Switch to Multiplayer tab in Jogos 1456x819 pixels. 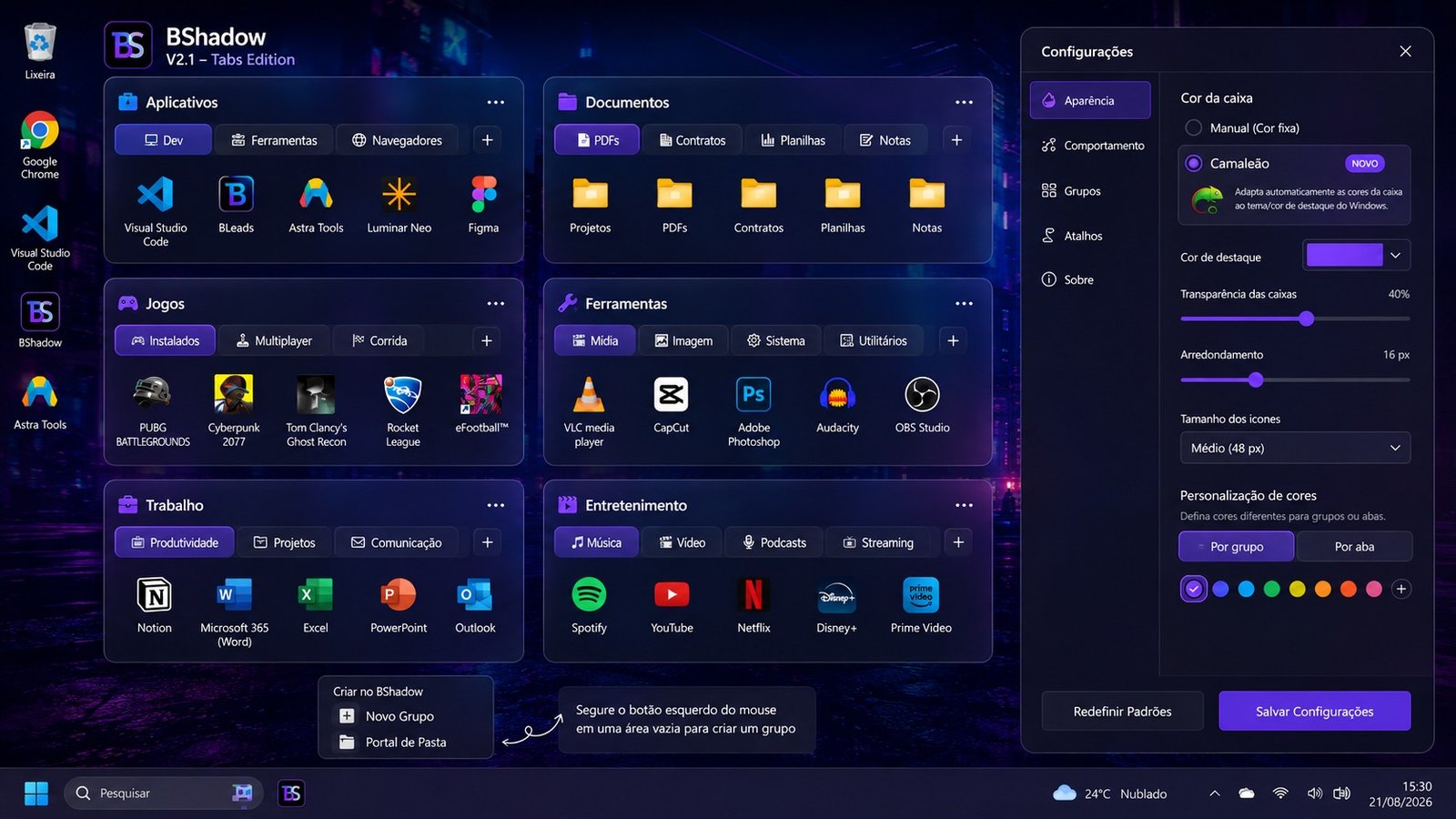[274, 340]
